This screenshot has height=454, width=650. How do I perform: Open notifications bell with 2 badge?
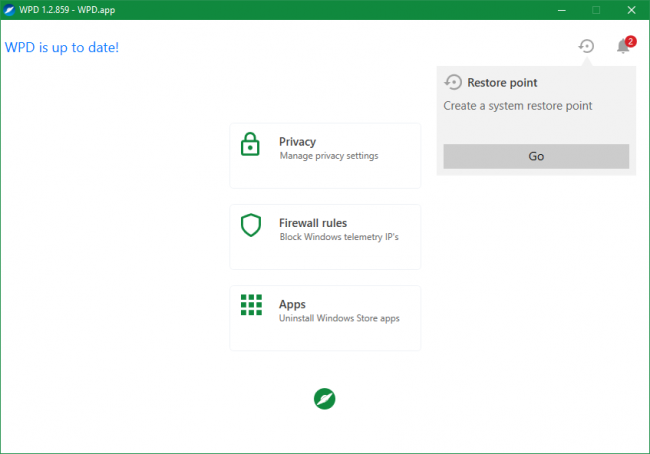tap(625, 45)
